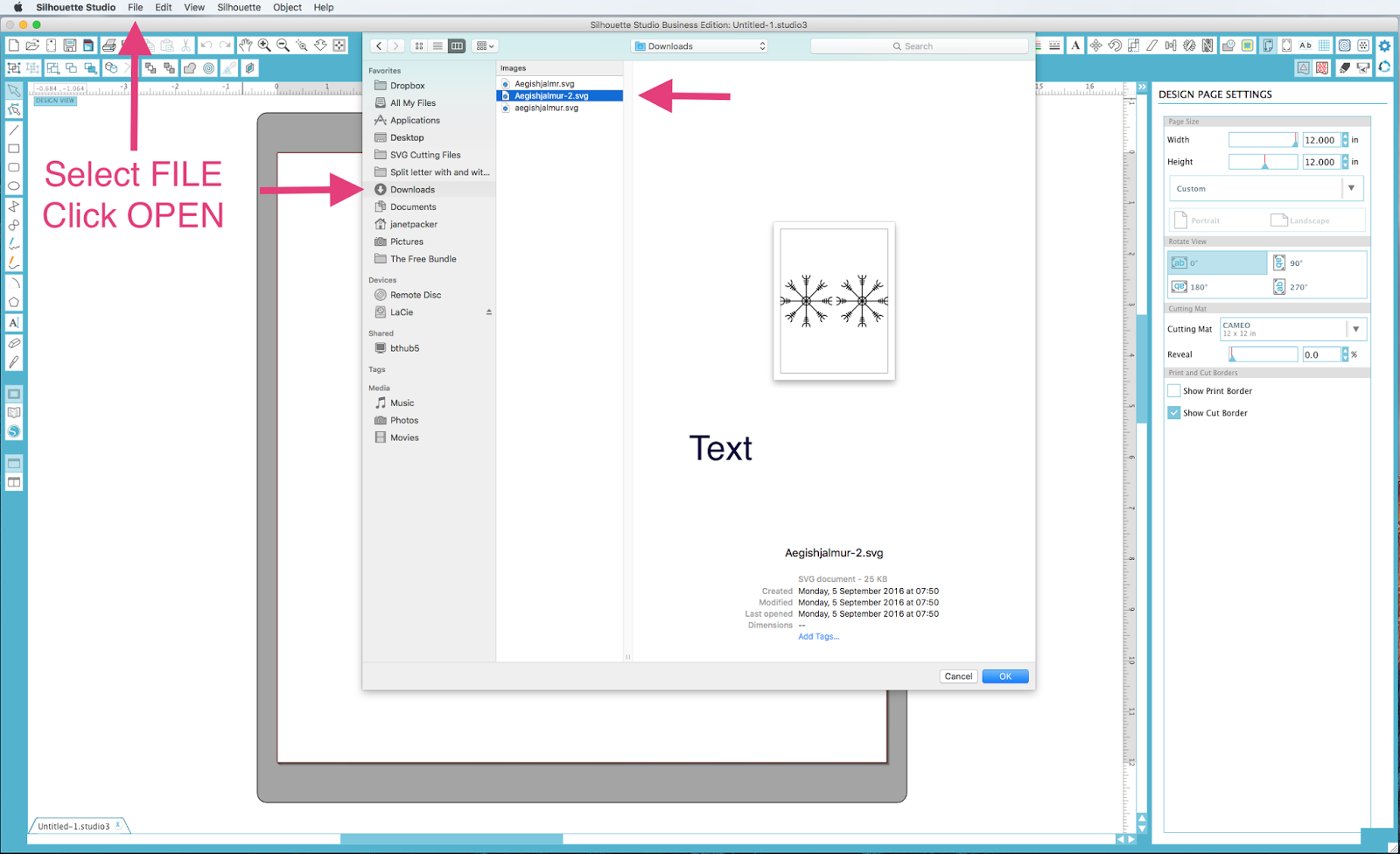The width and height of the screenshot is (1400, 854).
Task: Collapse the Design Page Settings panel
Action: pos(1141,87)
